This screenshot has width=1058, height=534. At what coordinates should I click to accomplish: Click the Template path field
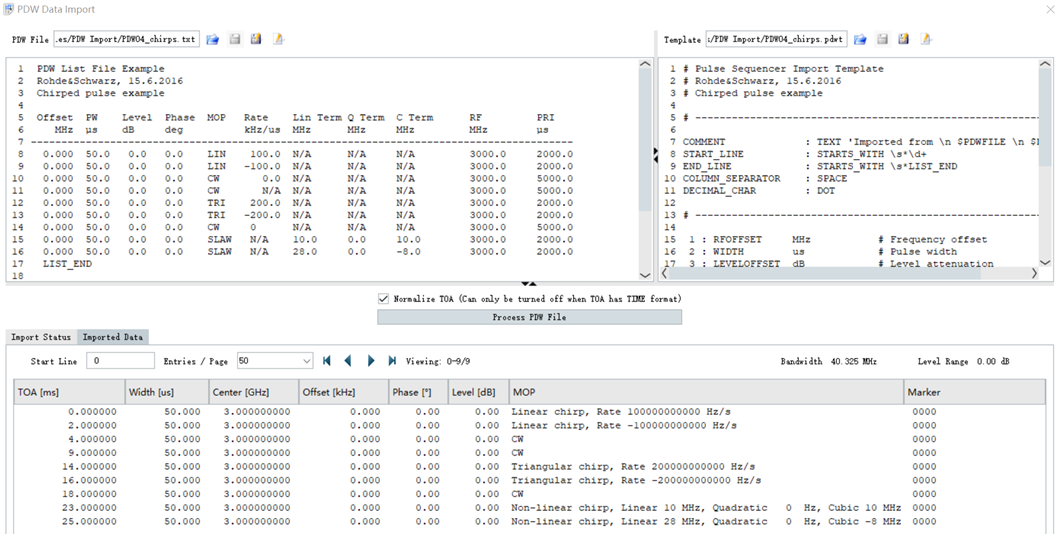777,40
